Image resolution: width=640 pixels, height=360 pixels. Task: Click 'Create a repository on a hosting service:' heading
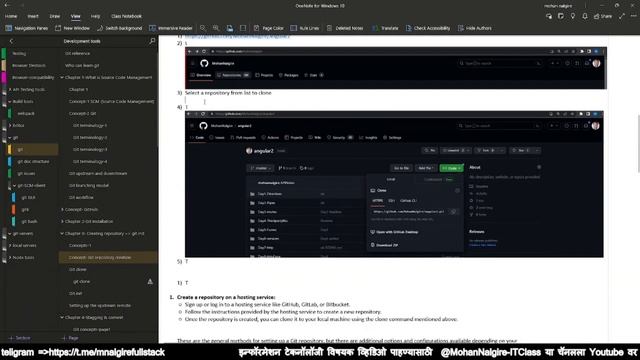pos(226,297)
